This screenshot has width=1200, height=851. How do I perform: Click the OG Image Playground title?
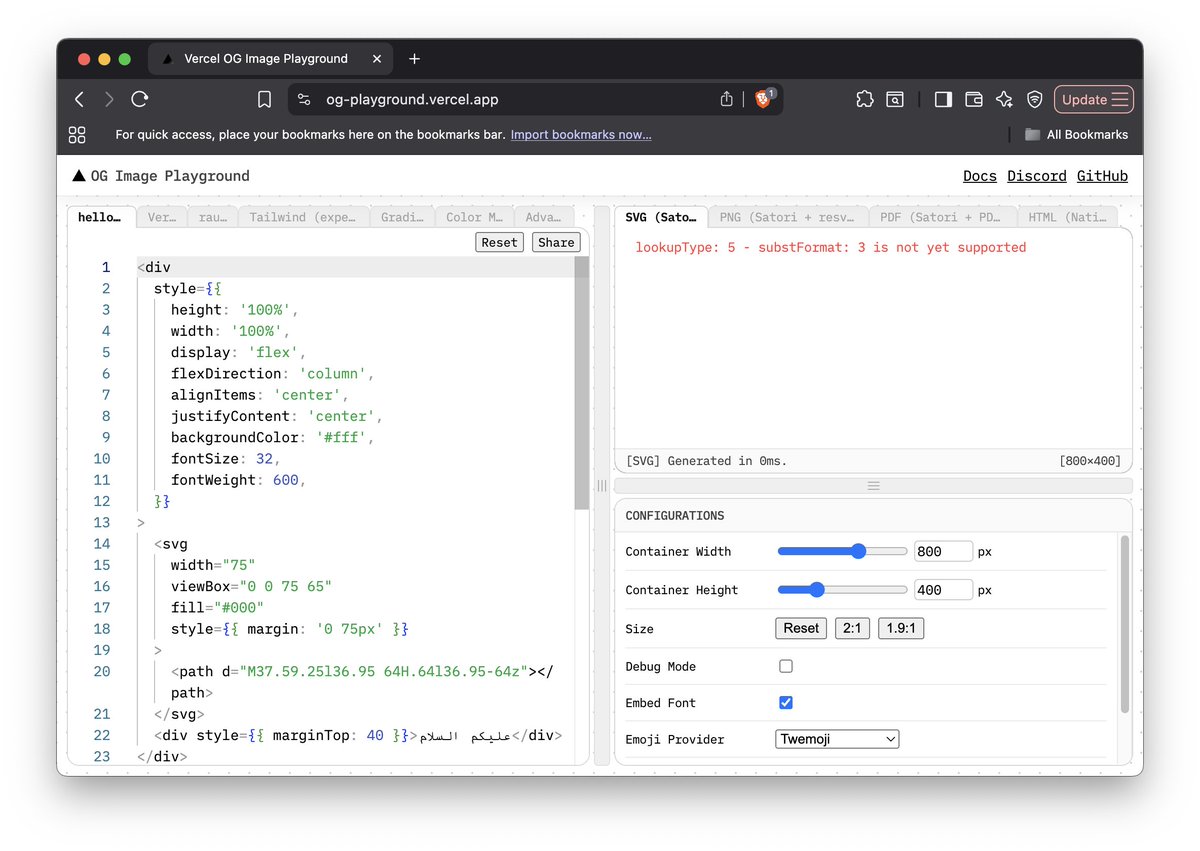pyautogui.click(x=170, y=176)
